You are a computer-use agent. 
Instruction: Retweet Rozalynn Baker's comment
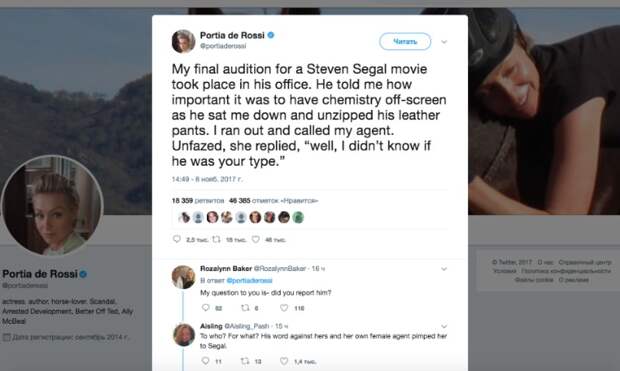(245, 307)
